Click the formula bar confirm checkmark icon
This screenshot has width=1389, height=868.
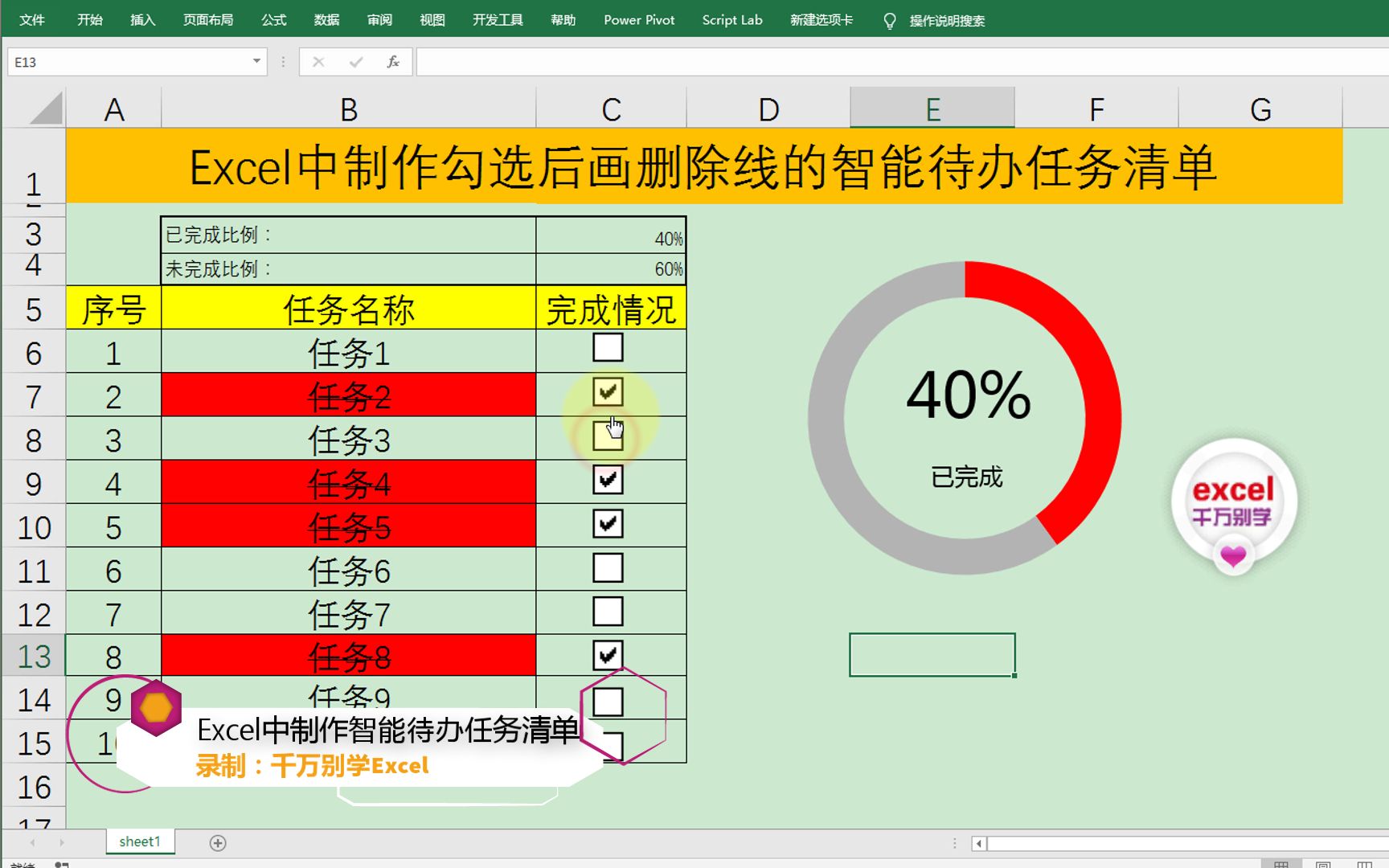coord(356,62)
